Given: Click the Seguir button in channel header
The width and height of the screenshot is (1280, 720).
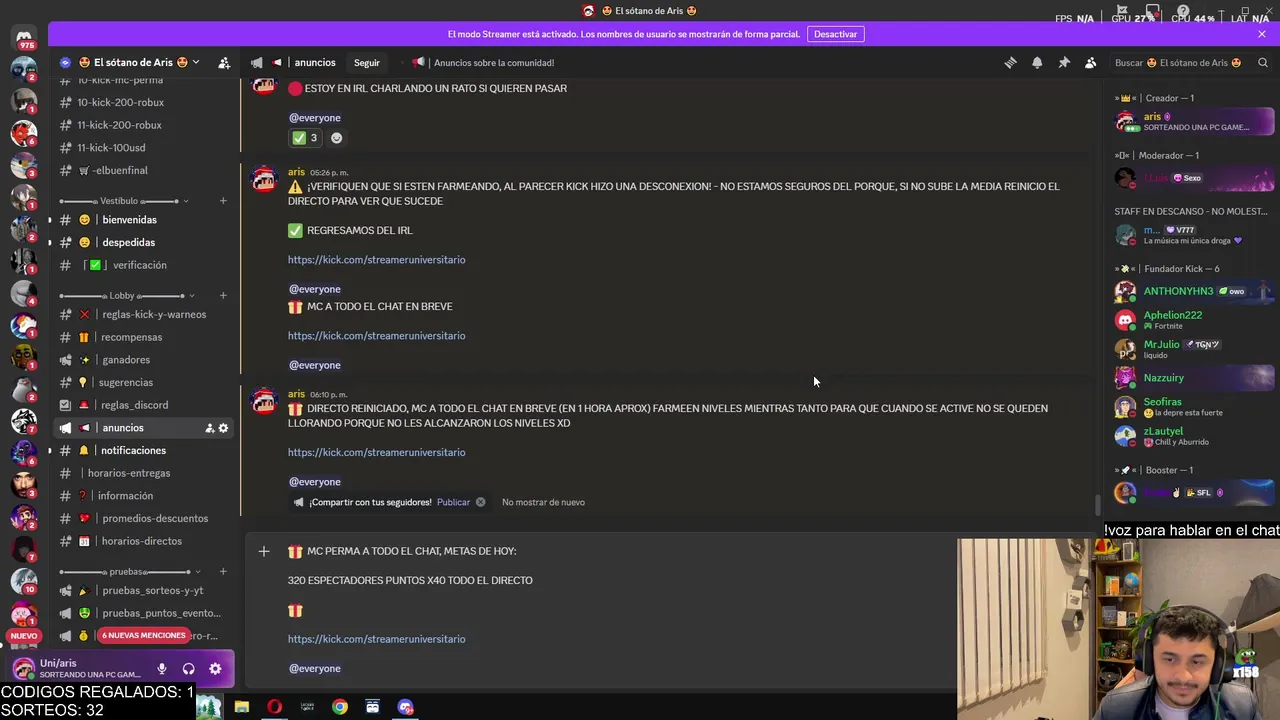Looking at the screenshot, I should tap(367, 62).
